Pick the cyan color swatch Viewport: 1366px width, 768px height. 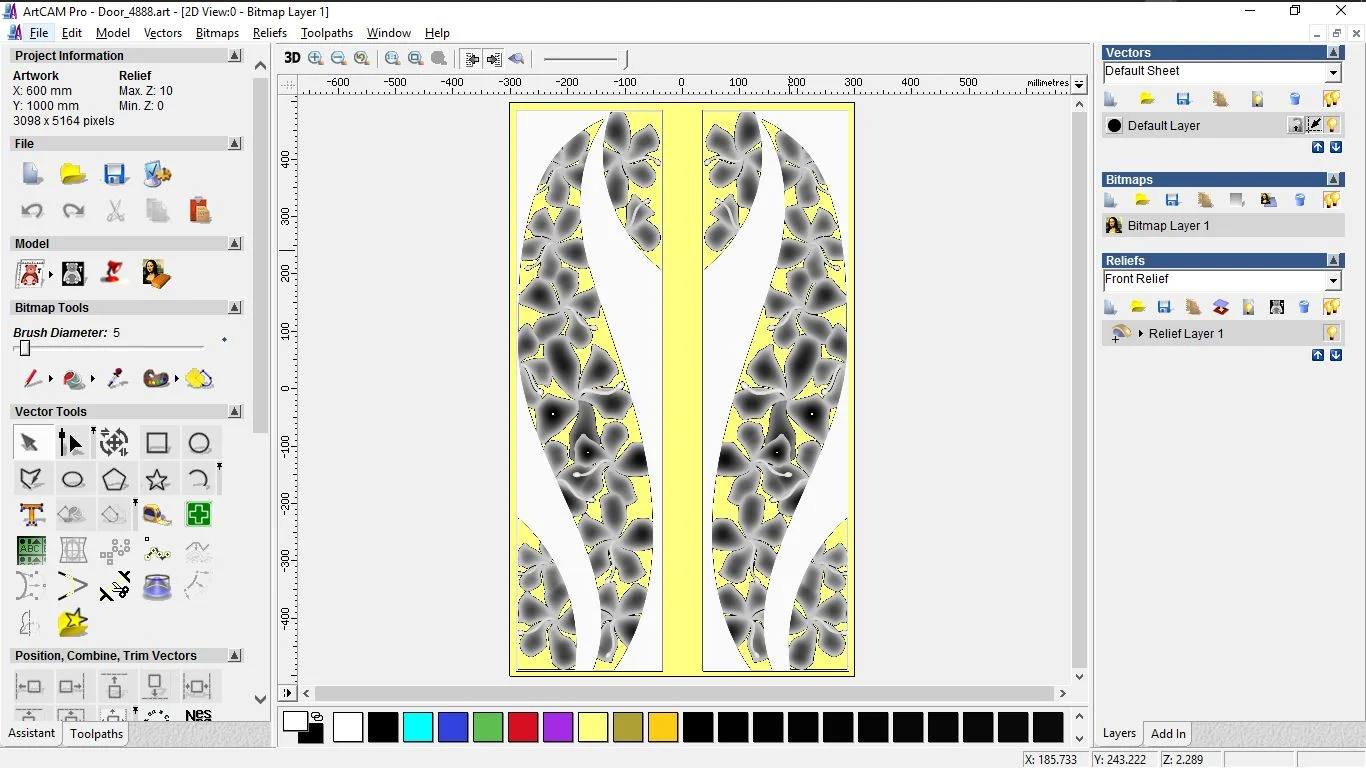(x=418, y=727)
